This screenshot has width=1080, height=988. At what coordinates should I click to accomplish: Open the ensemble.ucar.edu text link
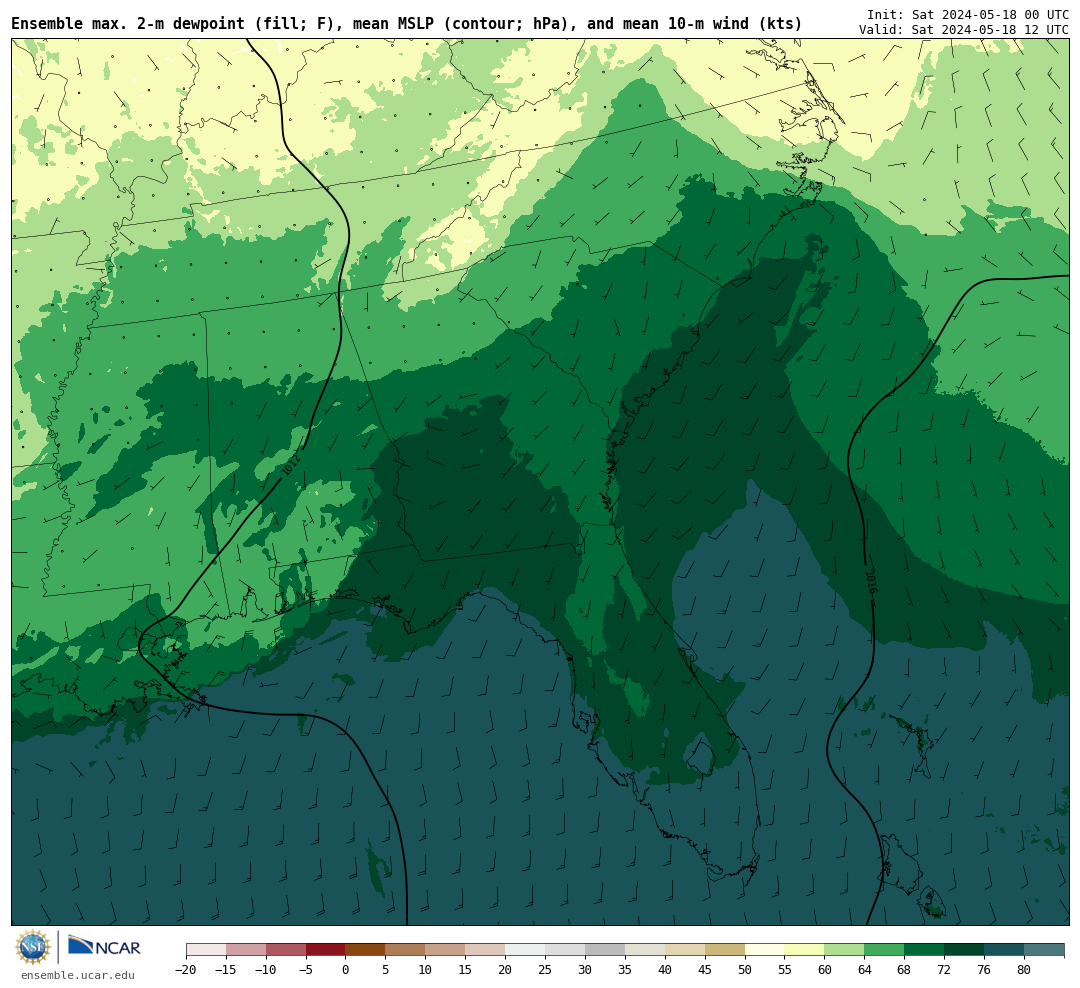(x=78, y=976)
